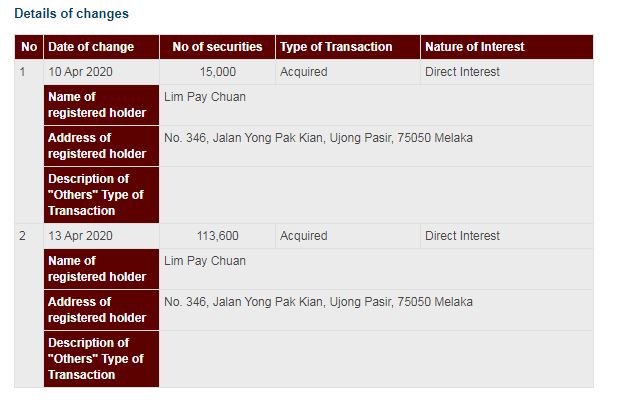The height and width of the screenshot is (401, 634).
Task: Select second 'Lim Pay Chuan' holder name
Action: tap(205, 261)
